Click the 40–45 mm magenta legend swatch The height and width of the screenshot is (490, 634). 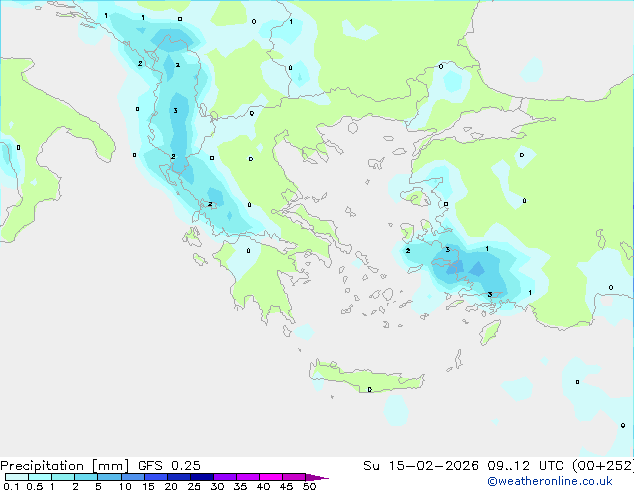[271, 477]
